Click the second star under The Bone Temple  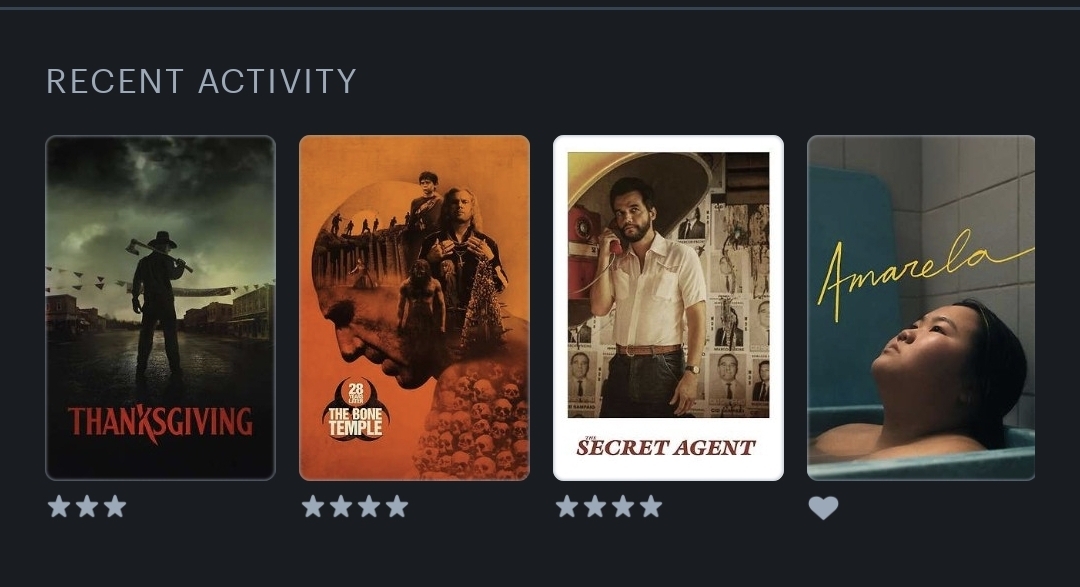pos(341,506)
